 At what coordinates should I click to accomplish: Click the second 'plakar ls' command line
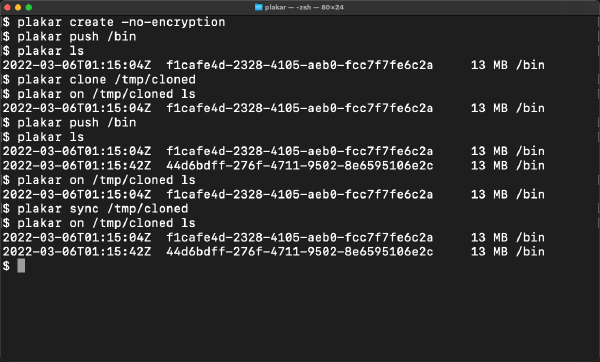coord(51,137)
